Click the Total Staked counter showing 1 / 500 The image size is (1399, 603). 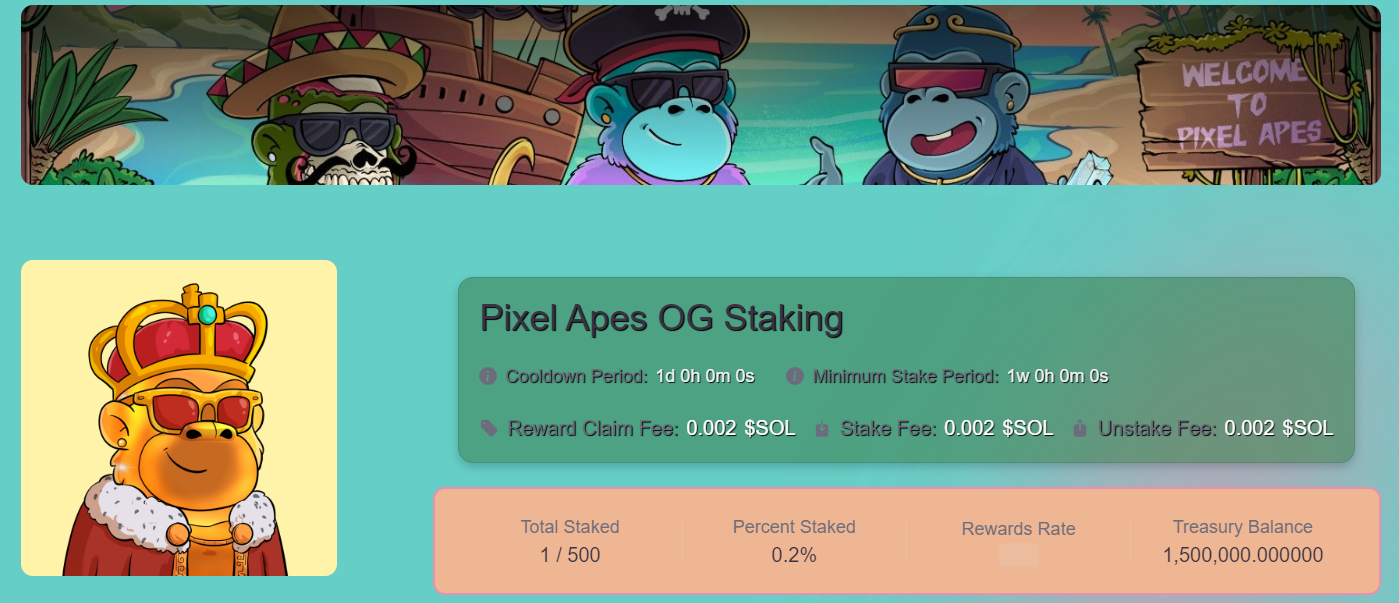[570, 556]
